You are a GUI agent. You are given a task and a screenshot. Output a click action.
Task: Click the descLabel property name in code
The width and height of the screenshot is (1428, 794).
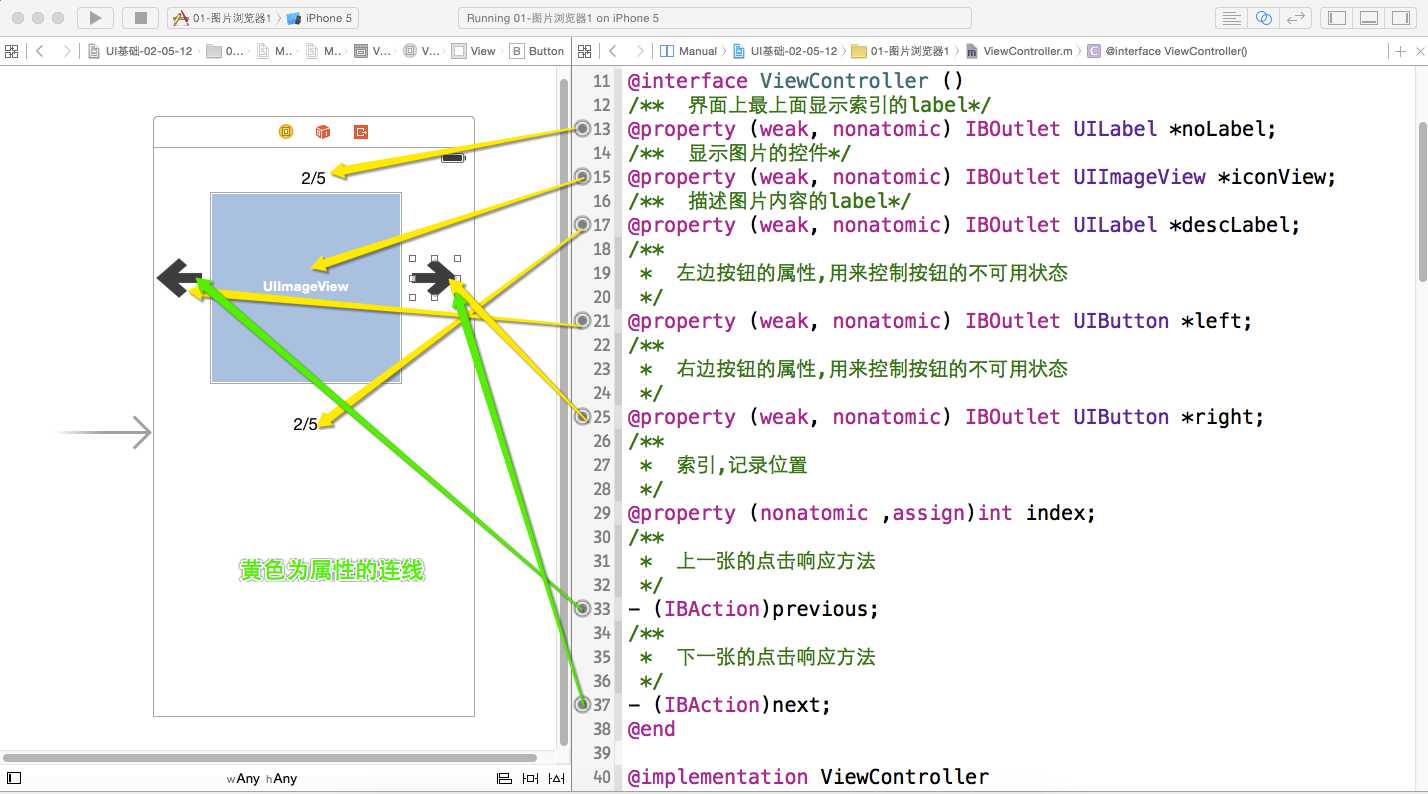tap(1234, 225)
